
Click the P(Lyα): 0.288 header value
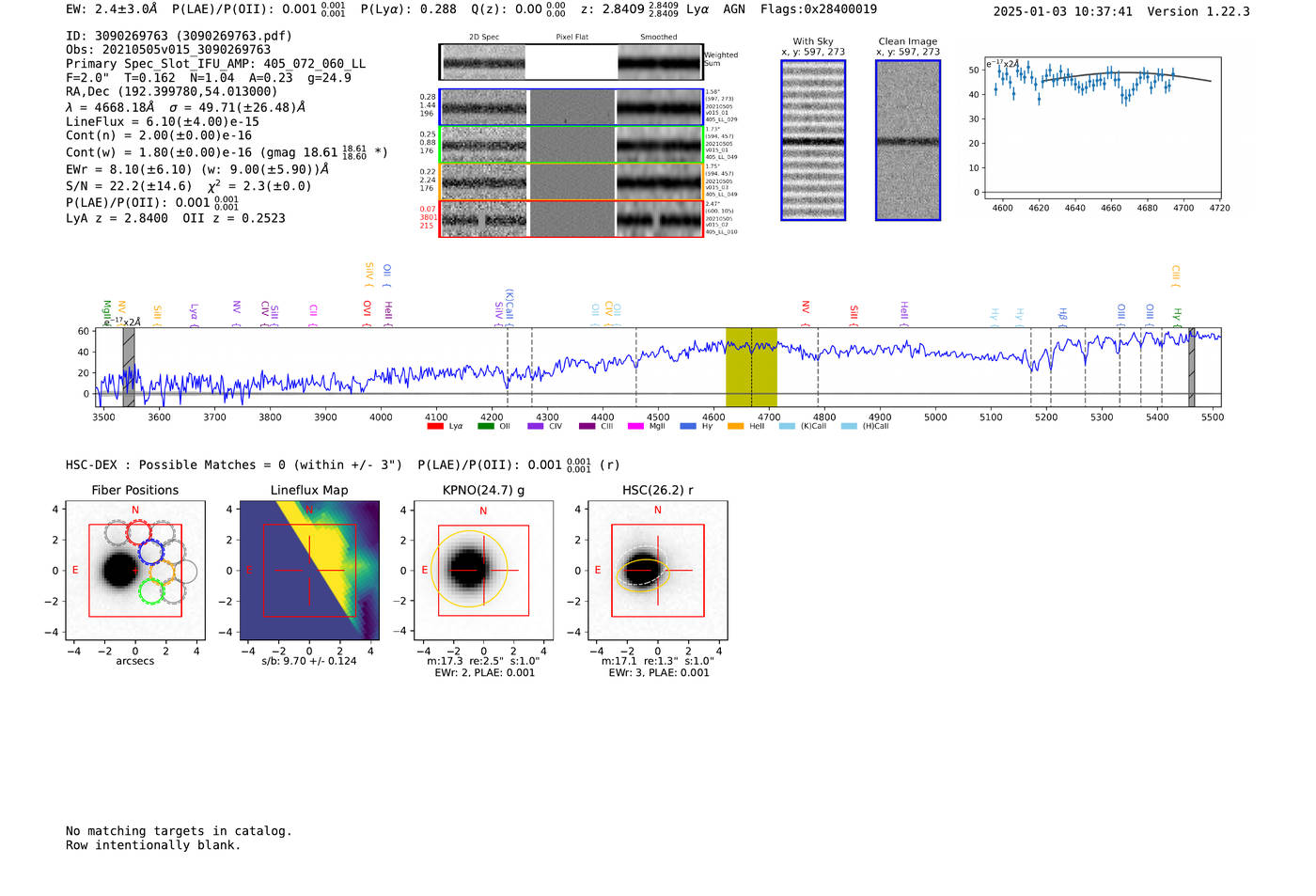point(408,9)
